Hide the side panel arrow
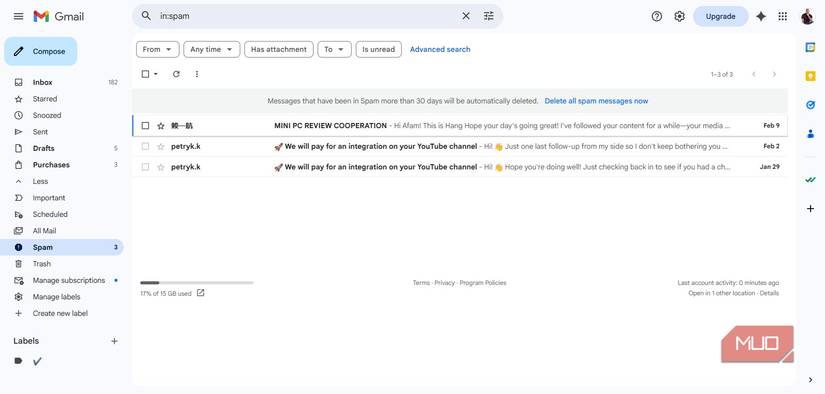Screen dimensions: 825x394 click(x=810, y=380)
